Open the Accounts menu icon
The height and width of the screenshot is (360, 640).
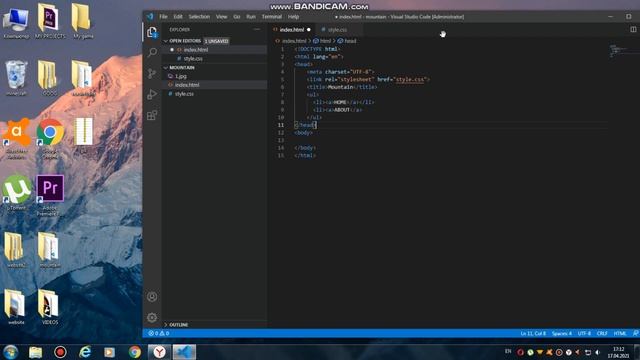coord(152,297)
